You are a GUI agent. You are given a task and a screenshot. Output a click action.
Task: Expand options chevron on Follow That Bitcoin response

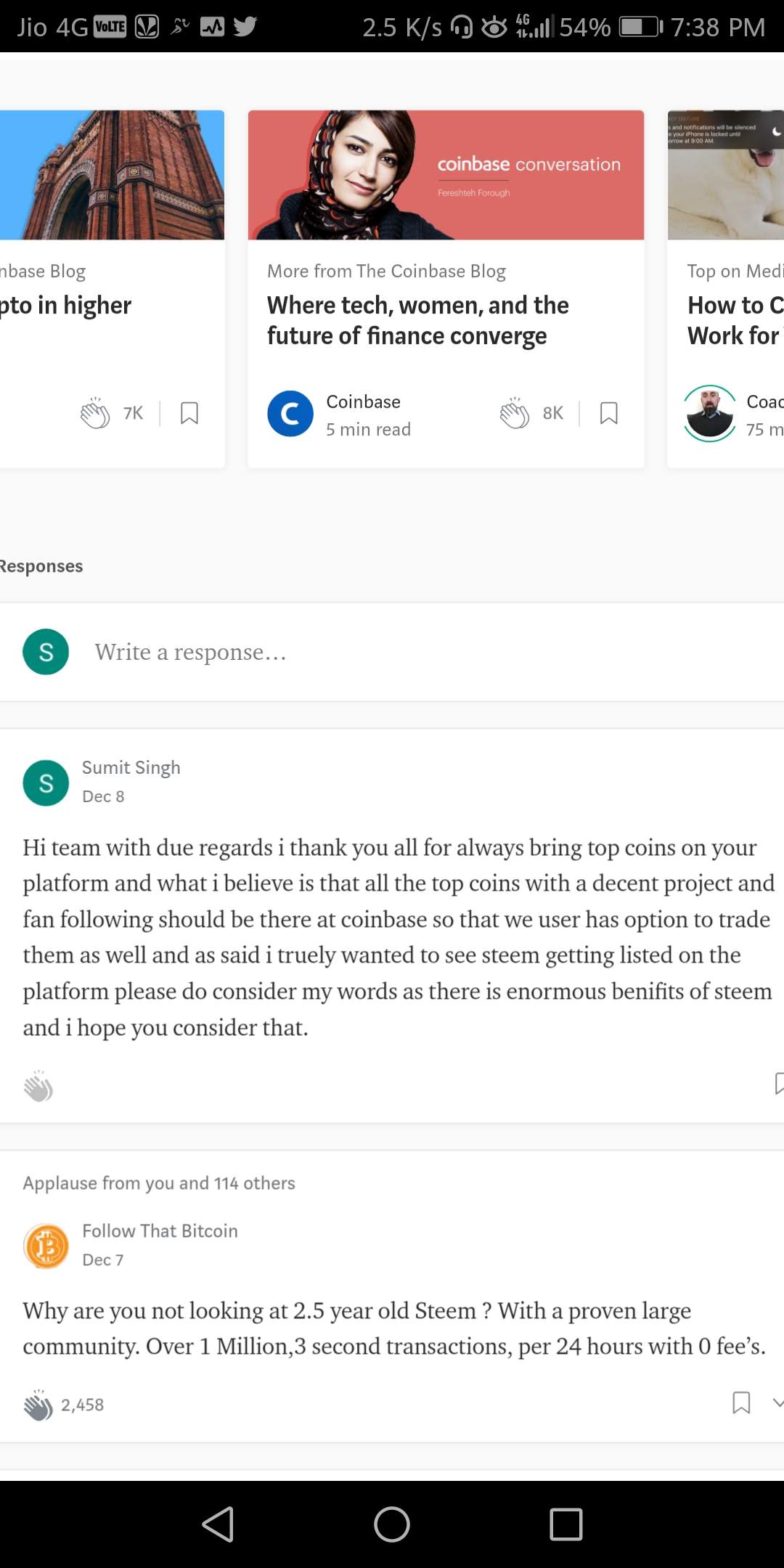click(x=777, y=1403)
